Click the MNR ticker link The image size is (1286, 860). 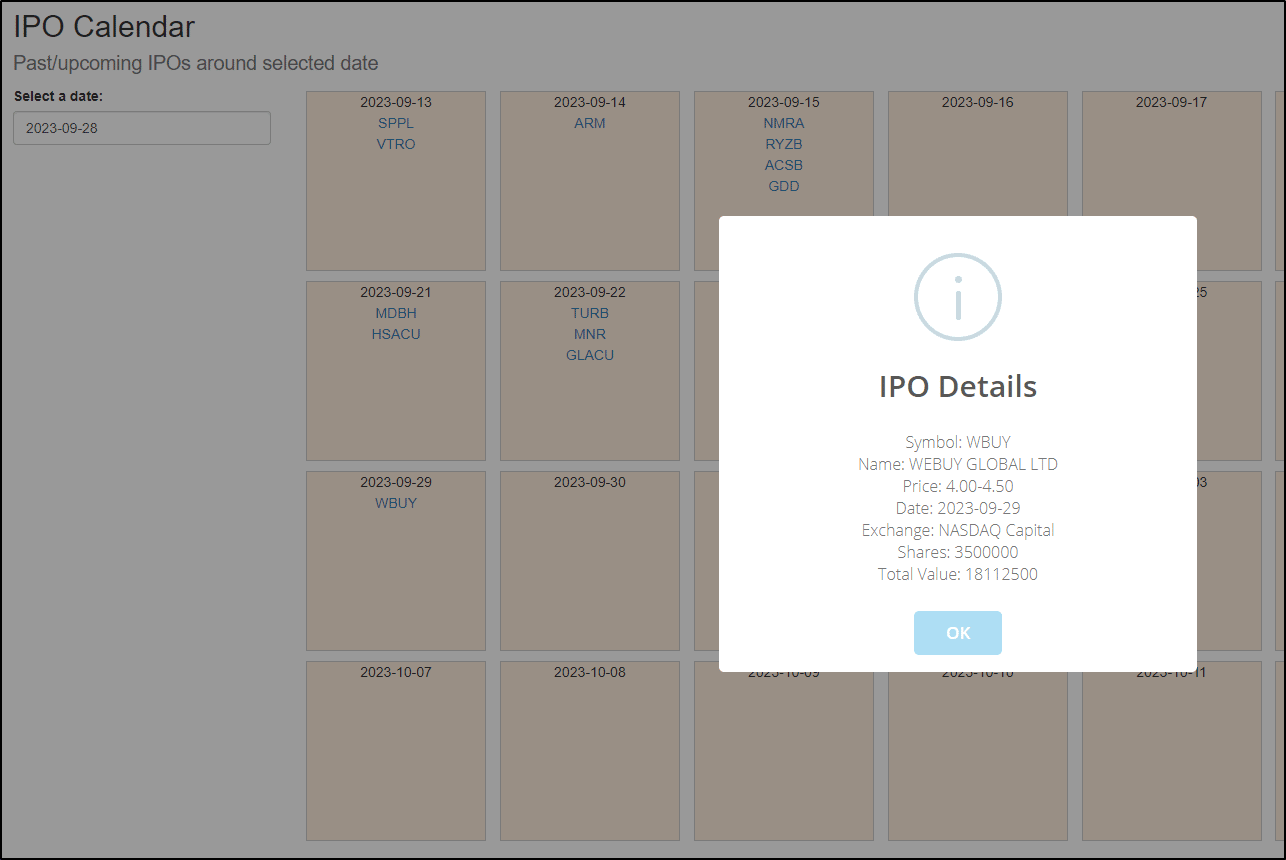tap(590, 334)
